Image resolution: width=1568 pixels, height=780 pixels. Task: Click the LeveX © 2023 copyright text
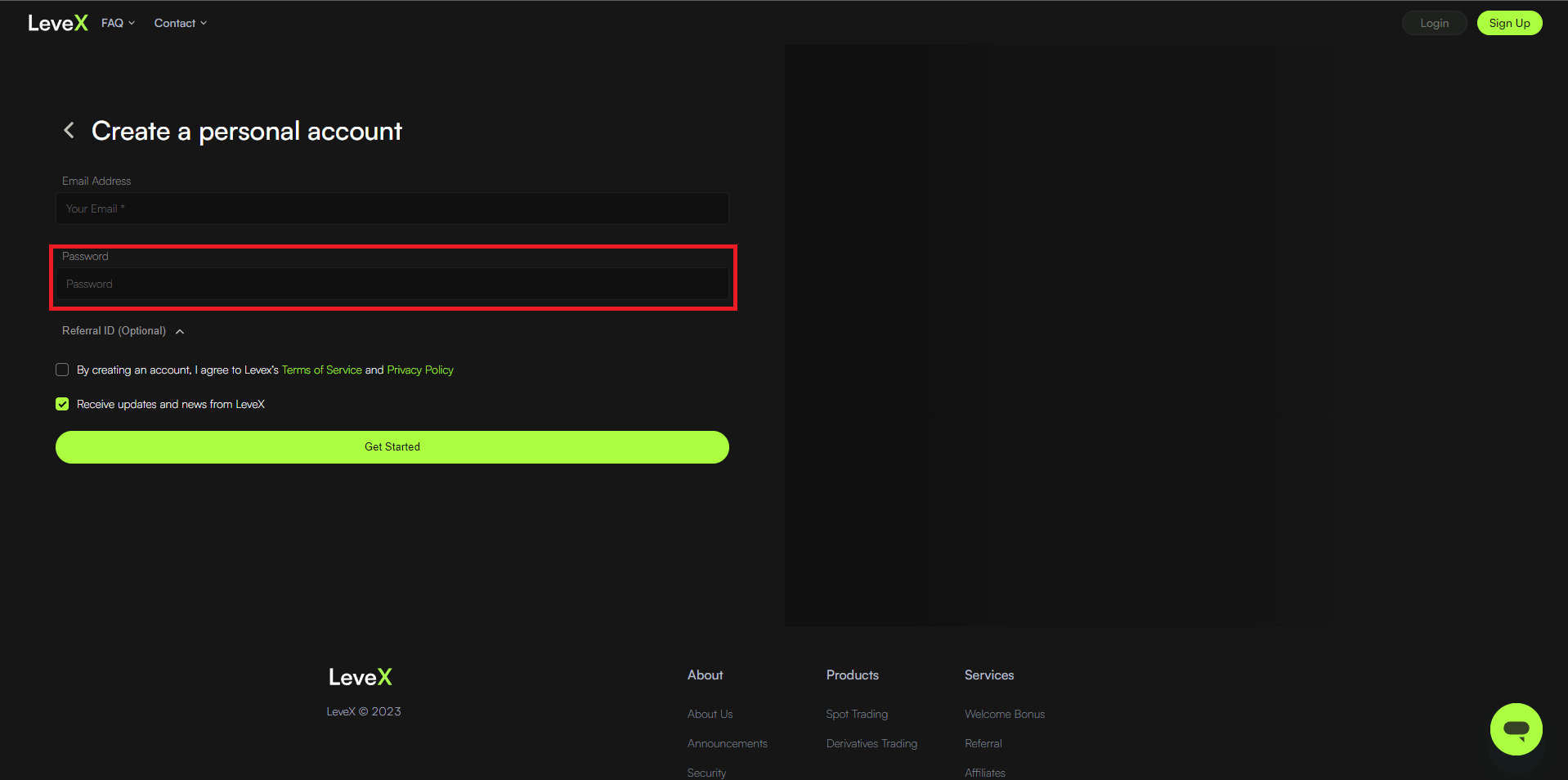coord(364,711)
